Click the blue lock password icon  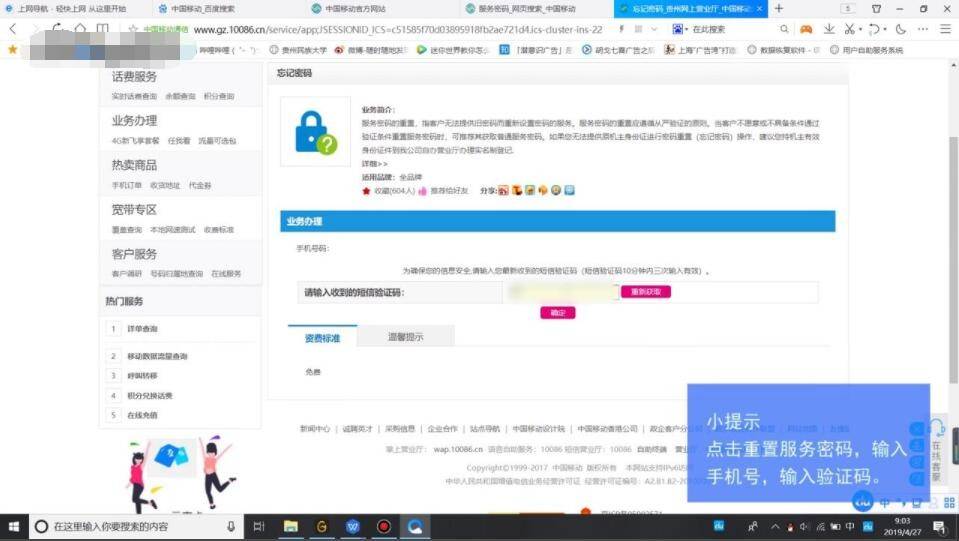pyautogui.click(x=316, y=131)
